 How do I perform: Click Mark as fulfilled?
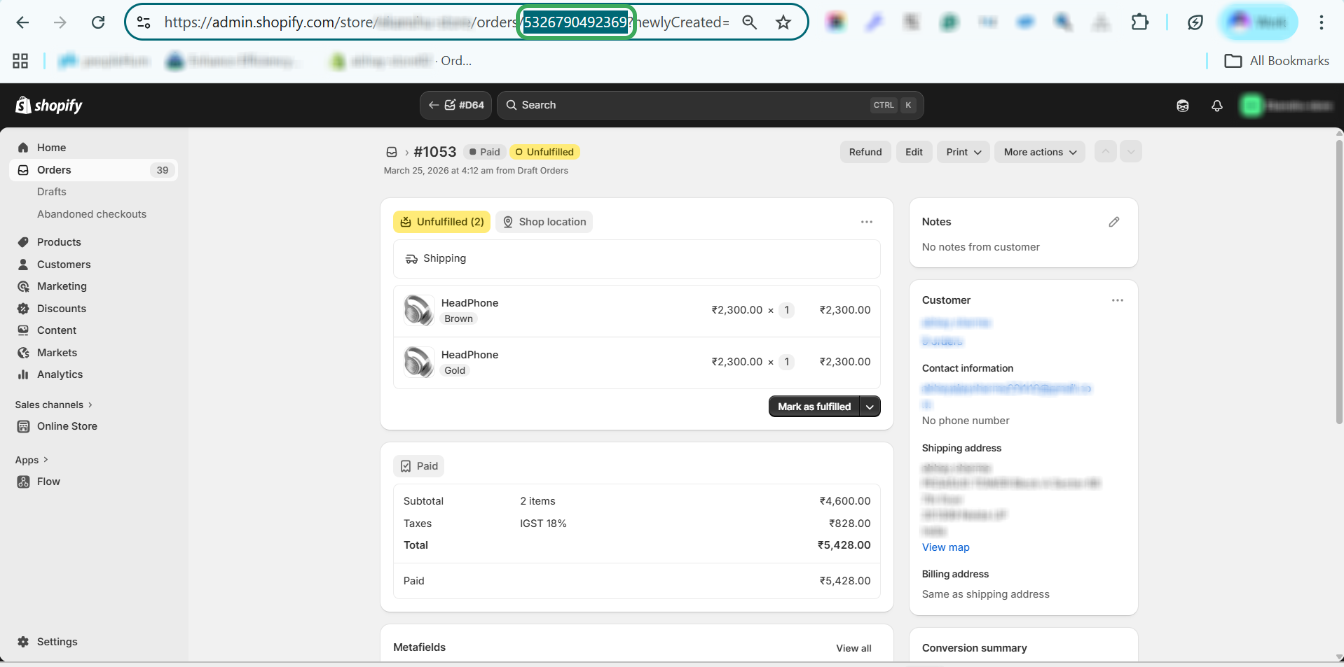coord(814,406)
